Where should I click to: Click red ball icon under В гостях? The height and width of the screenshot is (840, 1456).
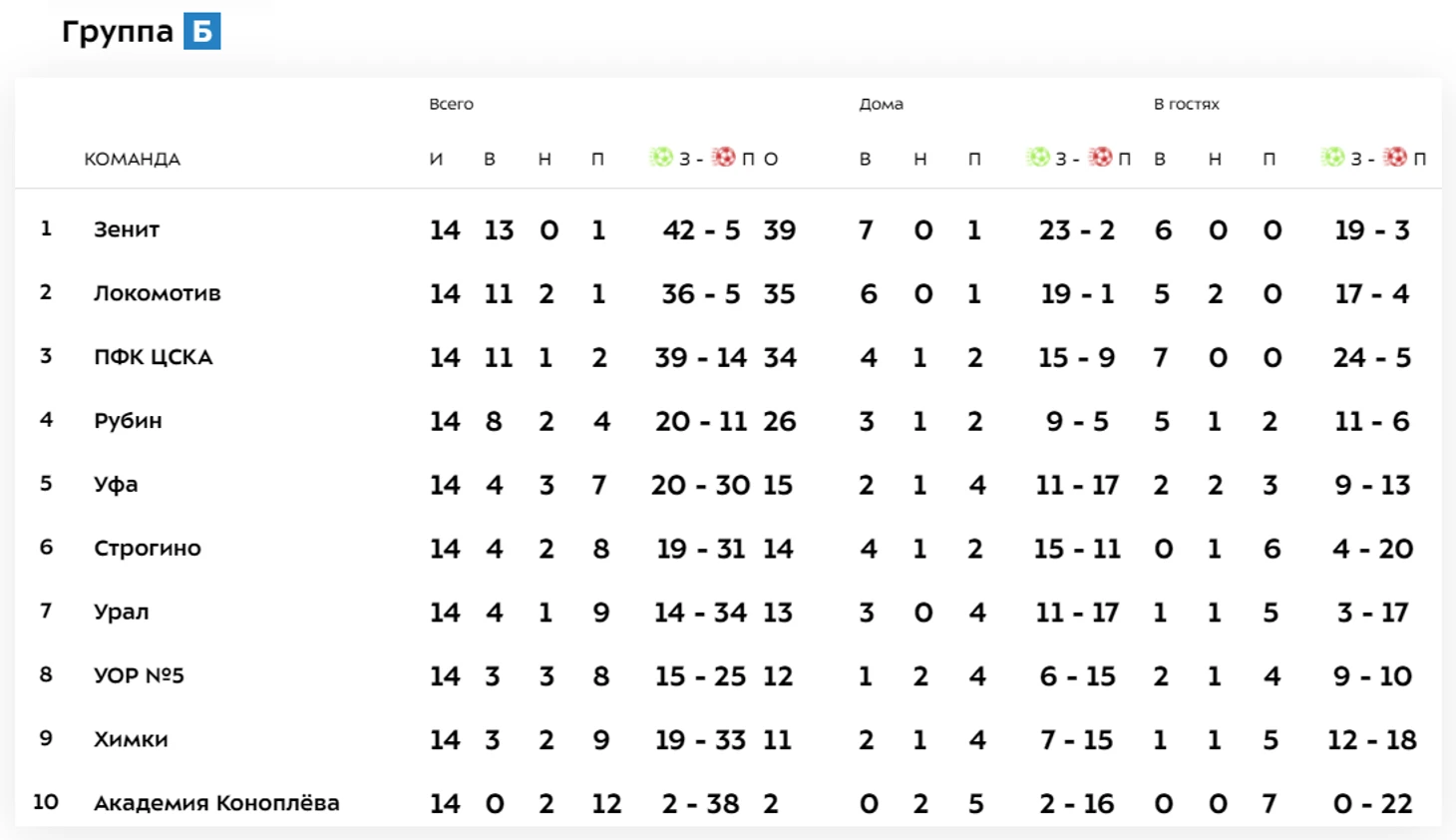[x=1396, y=157]
